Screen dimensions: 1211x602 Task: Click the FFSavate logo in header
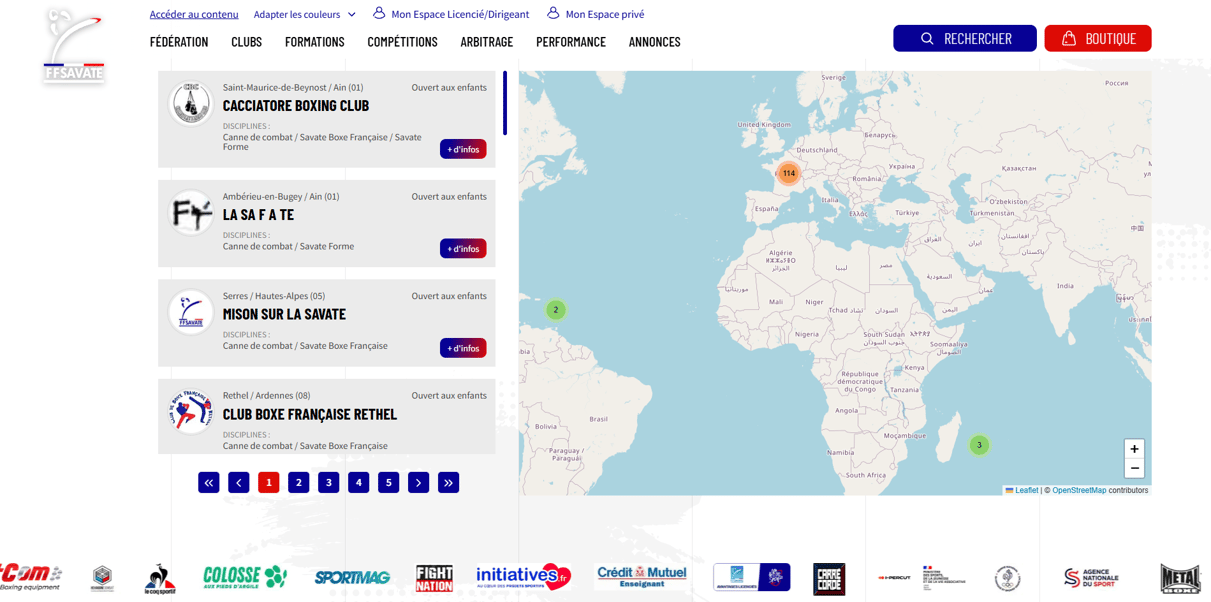pyautogui.click(x=74, y=46)
